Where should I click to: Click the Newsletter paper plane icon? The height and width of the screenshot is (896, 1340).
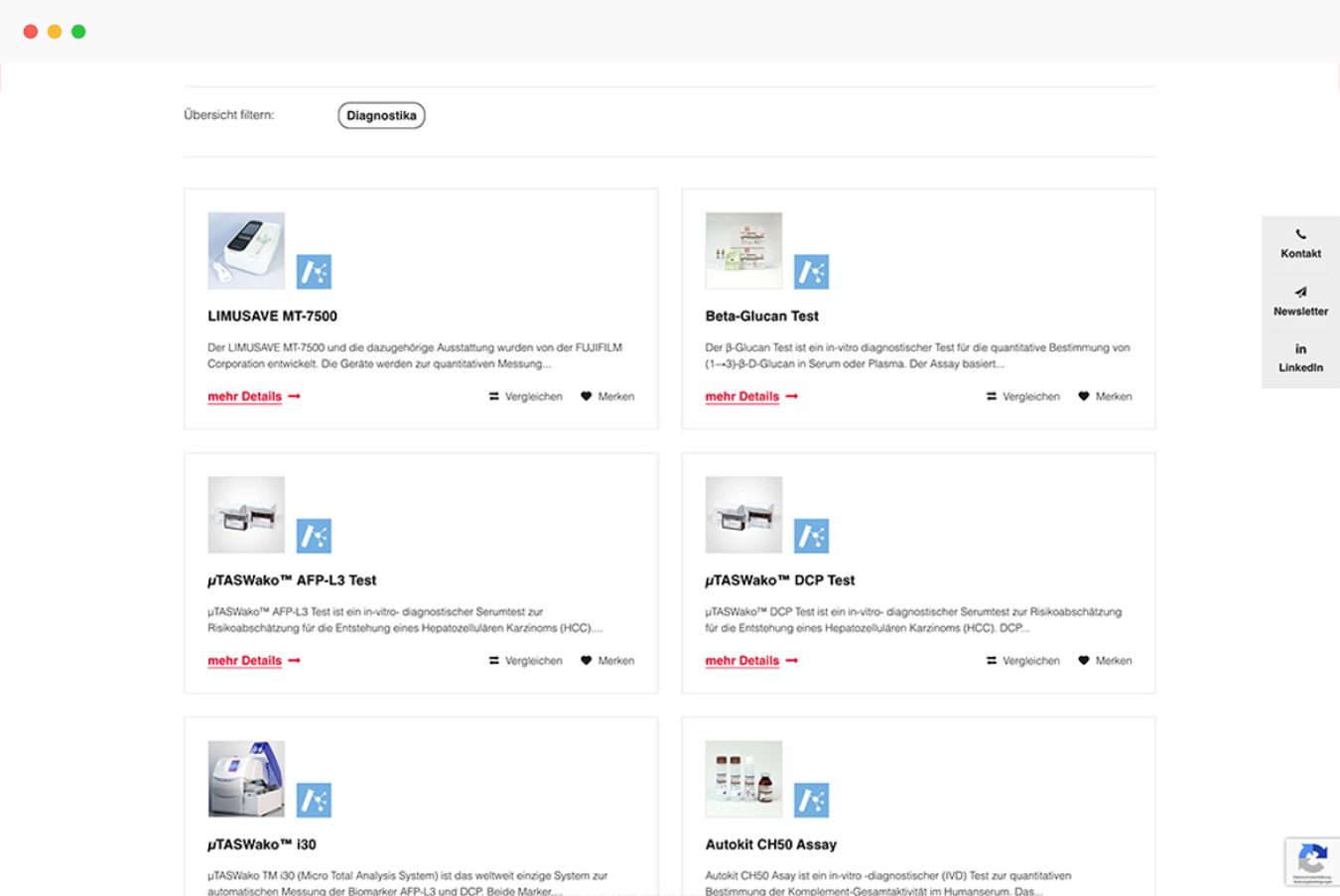pyautogui.click(x=1300, y=293)
